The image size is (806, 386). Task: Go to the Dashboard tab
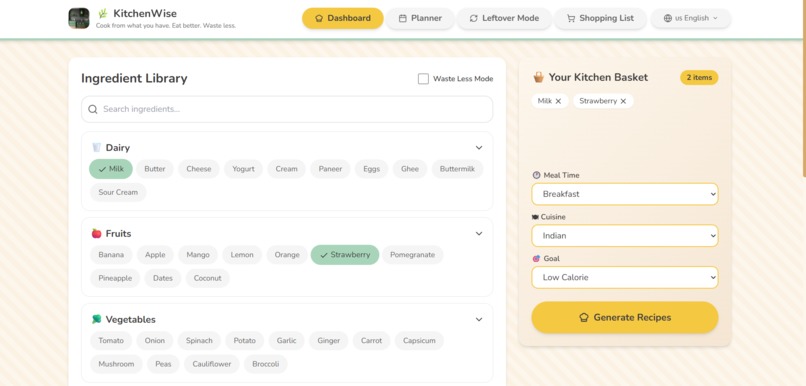[x=342, y=18]
